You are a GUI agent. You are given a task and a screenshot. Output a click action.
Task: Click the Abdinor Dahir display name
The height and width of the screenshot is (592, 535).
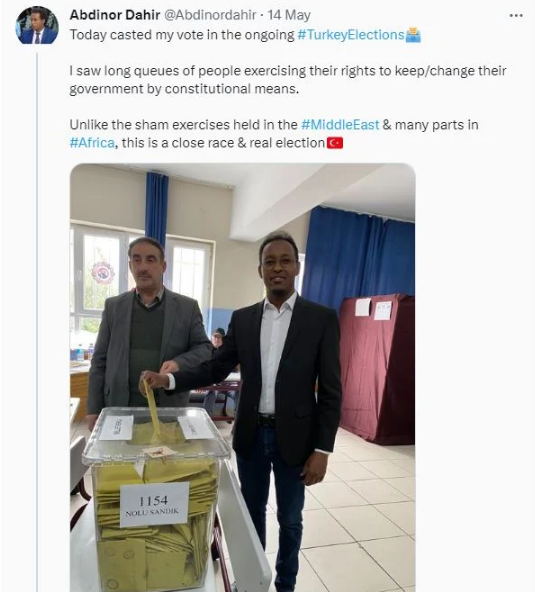[x=115, y=15]
